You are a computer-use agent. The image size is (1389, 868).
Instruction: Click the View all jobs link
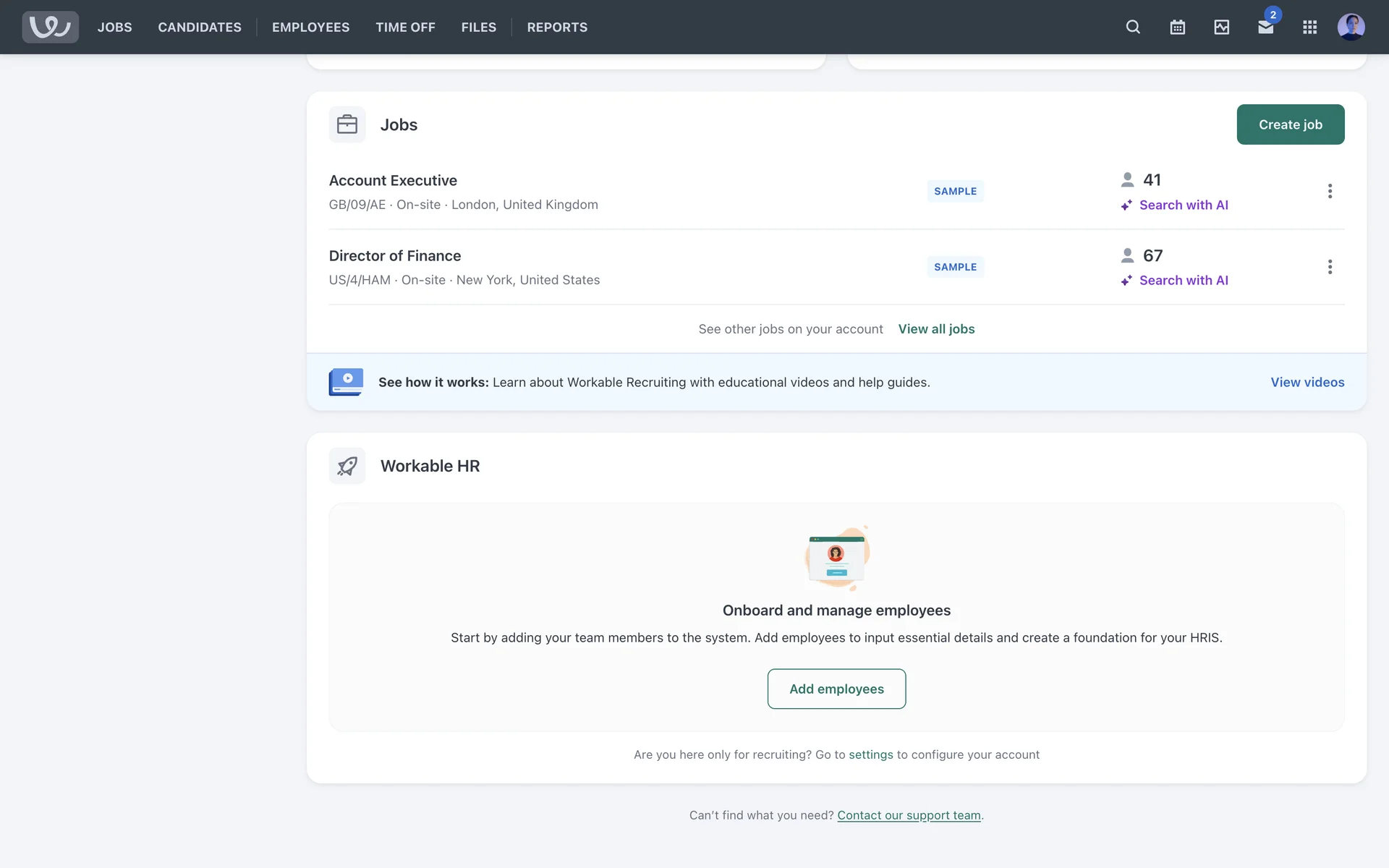[x=936, y=329]
